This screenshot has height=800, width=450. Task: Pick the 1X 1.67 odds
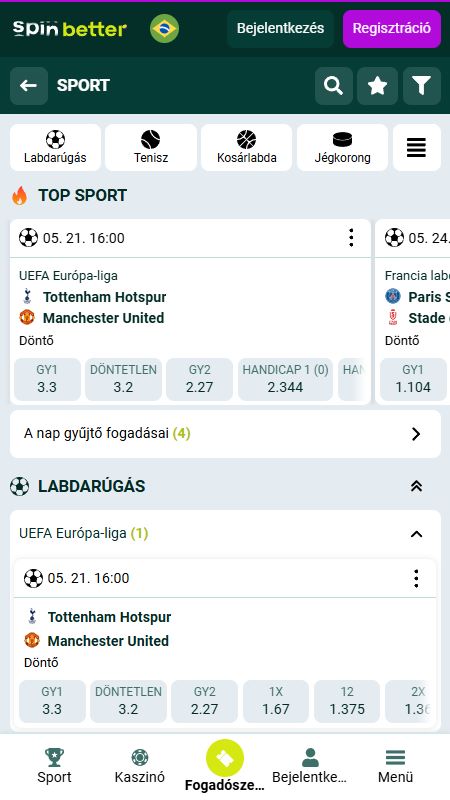[x=276, y=701]
